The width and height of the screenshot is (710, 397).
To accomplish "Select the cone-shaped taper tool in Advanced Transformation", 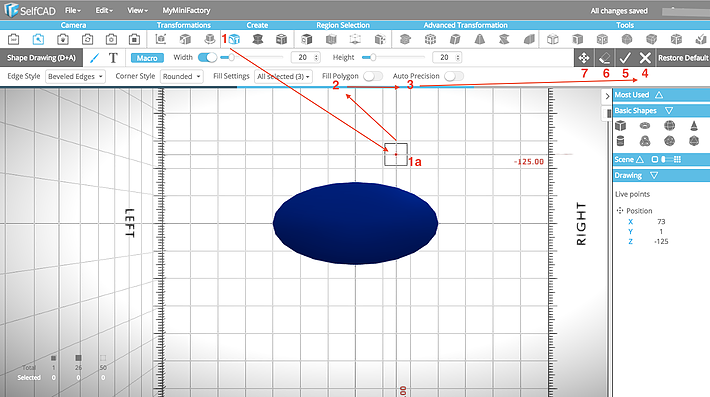I will pos(480,39).
